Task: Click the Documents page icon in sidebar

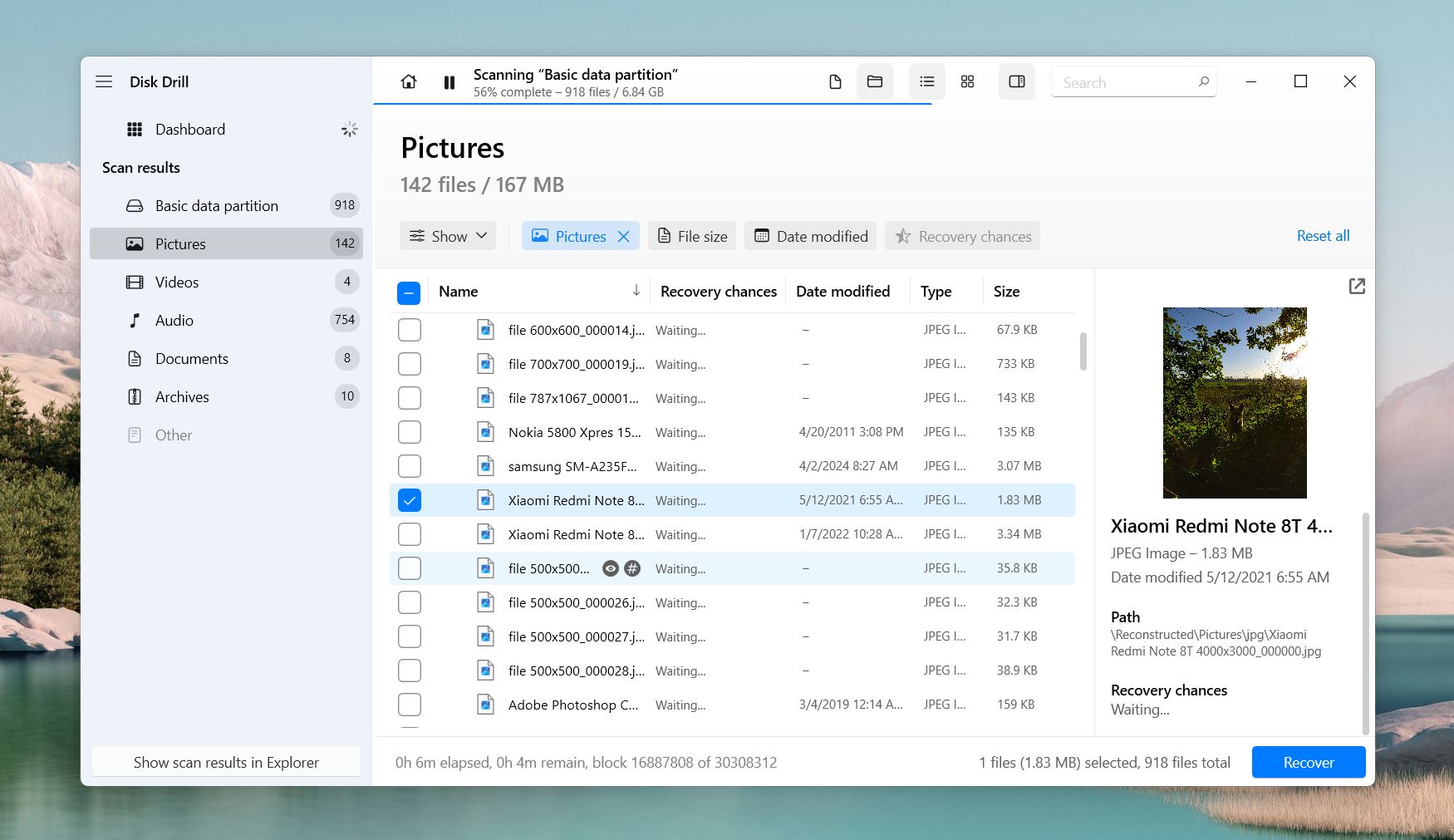Action: point(135,358)
